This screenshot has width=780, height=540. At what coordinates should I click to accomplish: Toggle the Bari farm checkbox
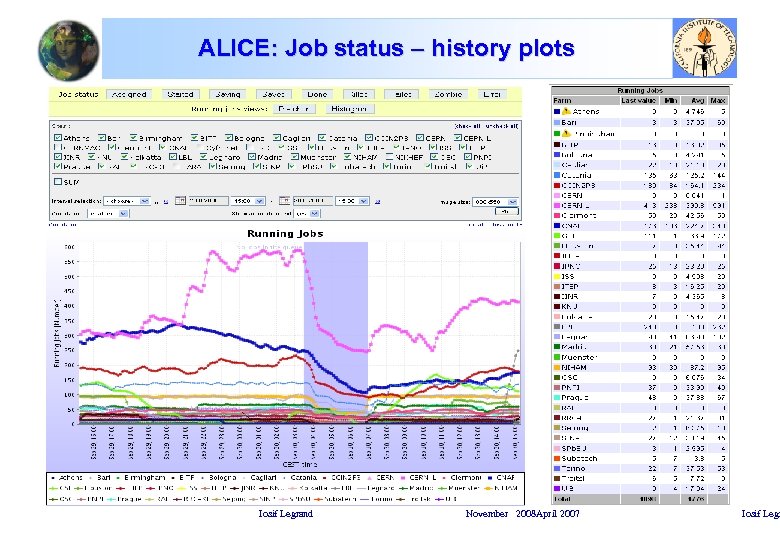pyautogui.click(x=101, y=138)
